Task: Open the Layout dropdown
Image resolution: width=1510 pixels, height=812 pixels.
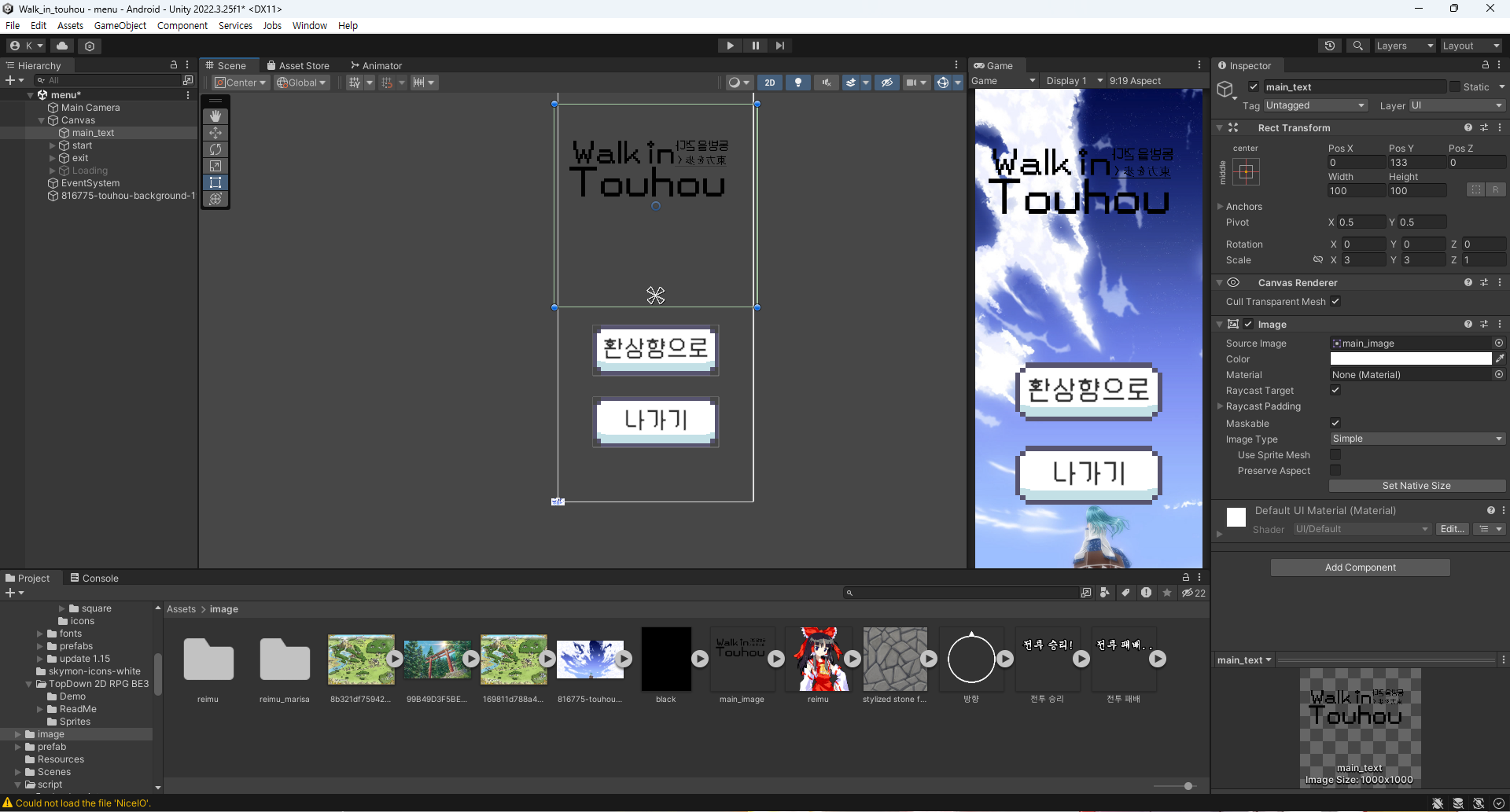Action: coord(1471,46)
